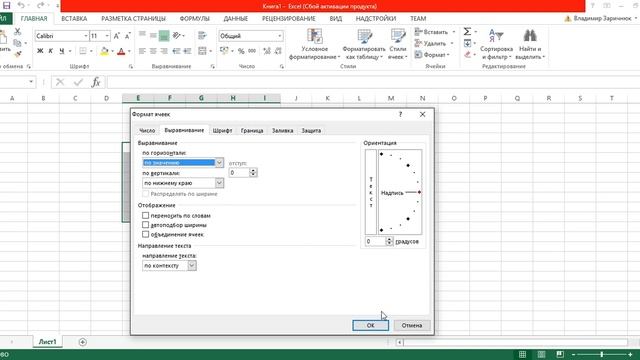This screenshot has height=360, width=640.
Task: Click the cell borders icon
Action: (x=83, y=51)
